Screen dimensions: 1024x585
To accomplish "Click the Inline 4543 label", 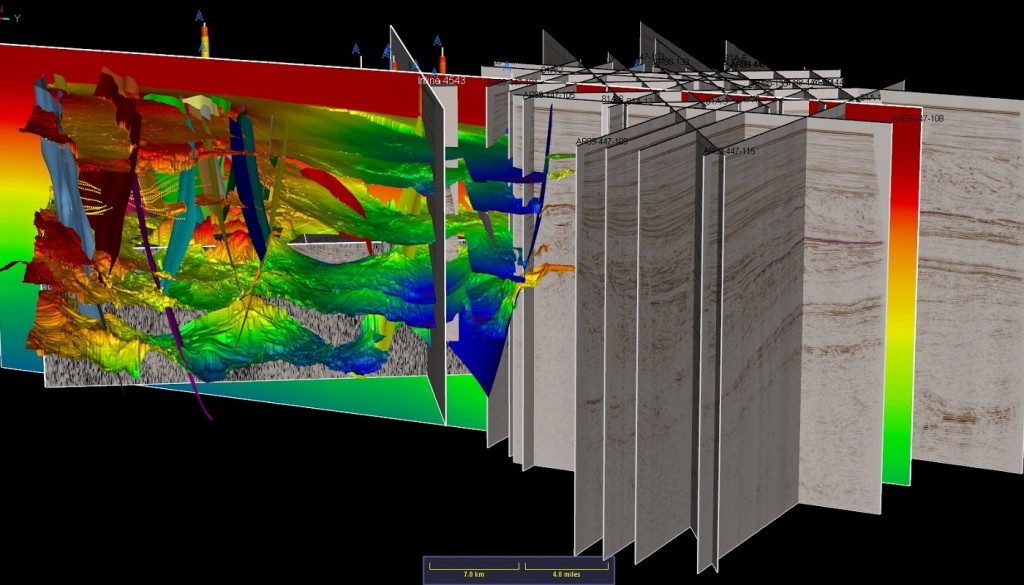I will 441,78.
